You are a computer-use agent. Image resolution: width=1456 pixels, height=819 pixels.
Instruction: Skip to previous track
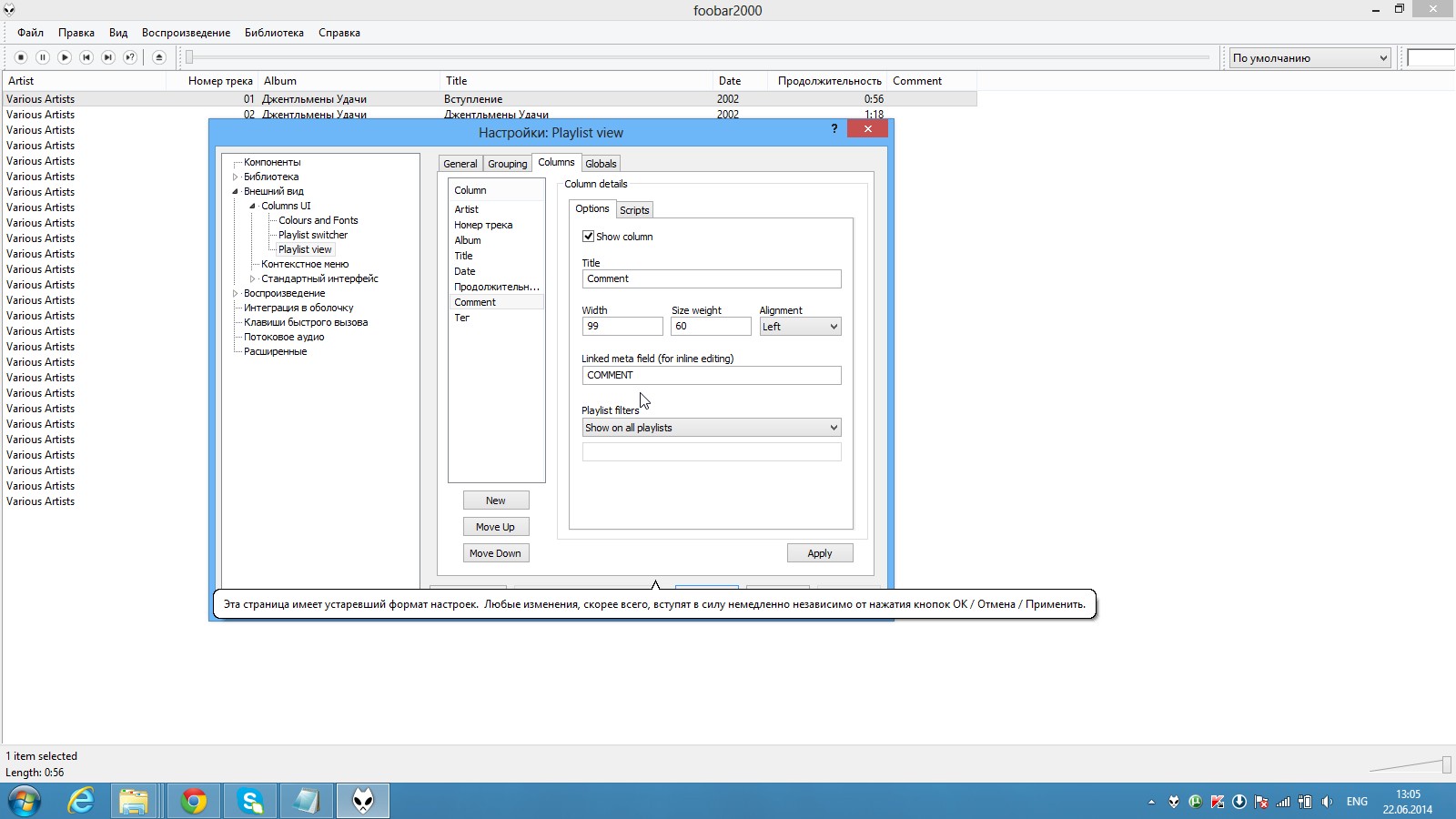[86, 57]
